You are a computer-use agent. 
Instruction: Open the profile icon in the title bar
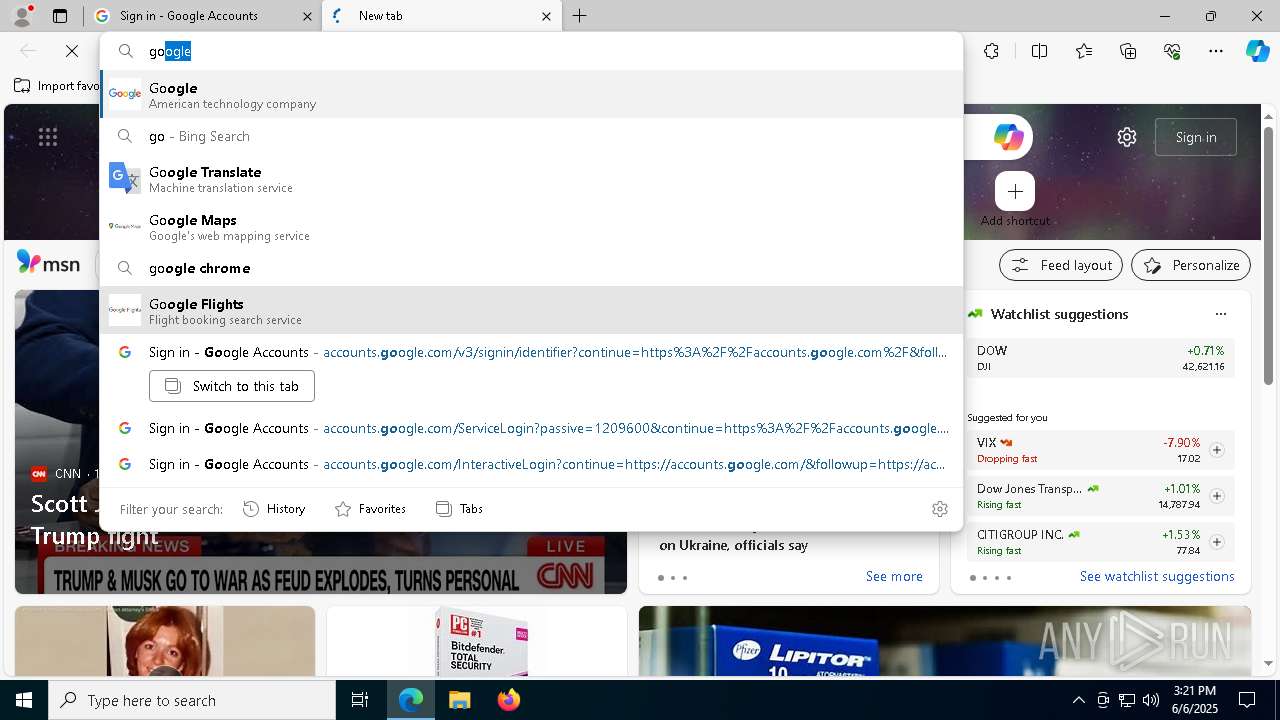click(22, 16)
